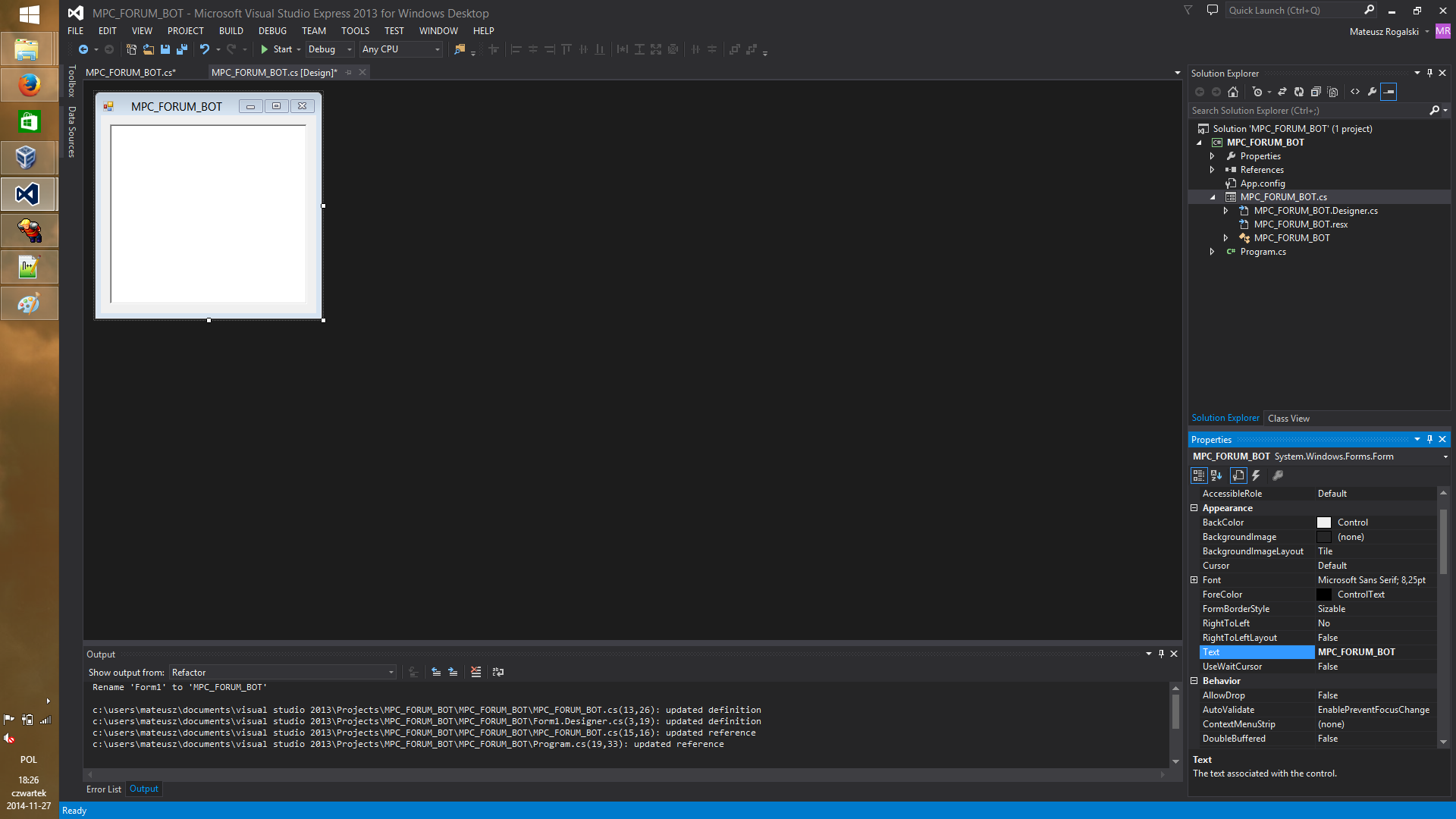Expand the Font property in Properties
This screenshot has height=819, width=1456.
[x=1194, y=580]
